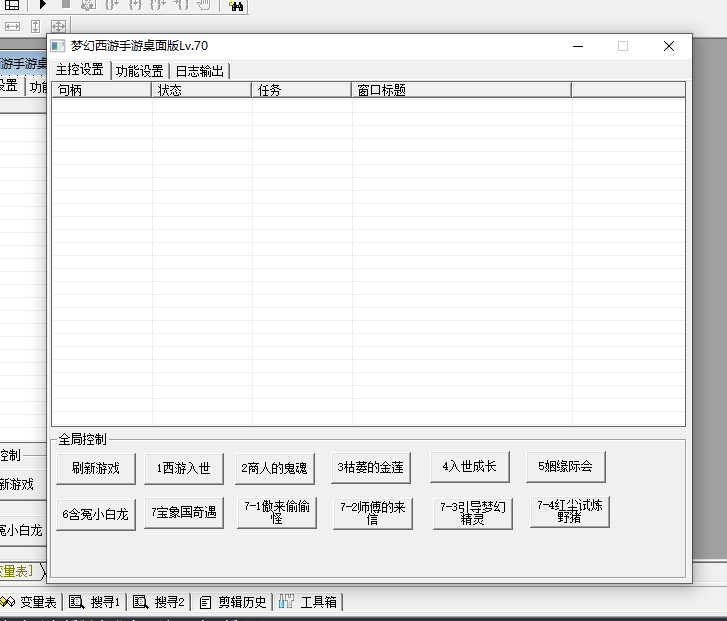Select the 搜寻2 bottom tab

(159, 602)
